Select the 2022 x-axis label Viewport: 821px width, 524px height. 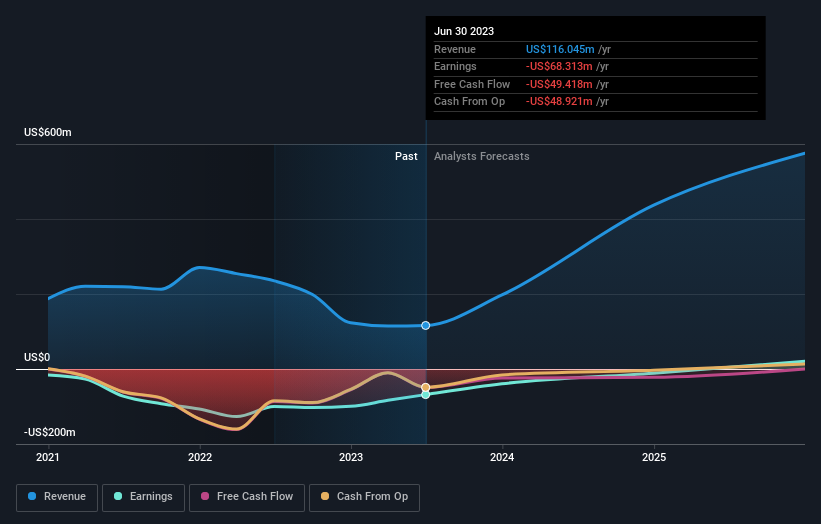[200, 458]
